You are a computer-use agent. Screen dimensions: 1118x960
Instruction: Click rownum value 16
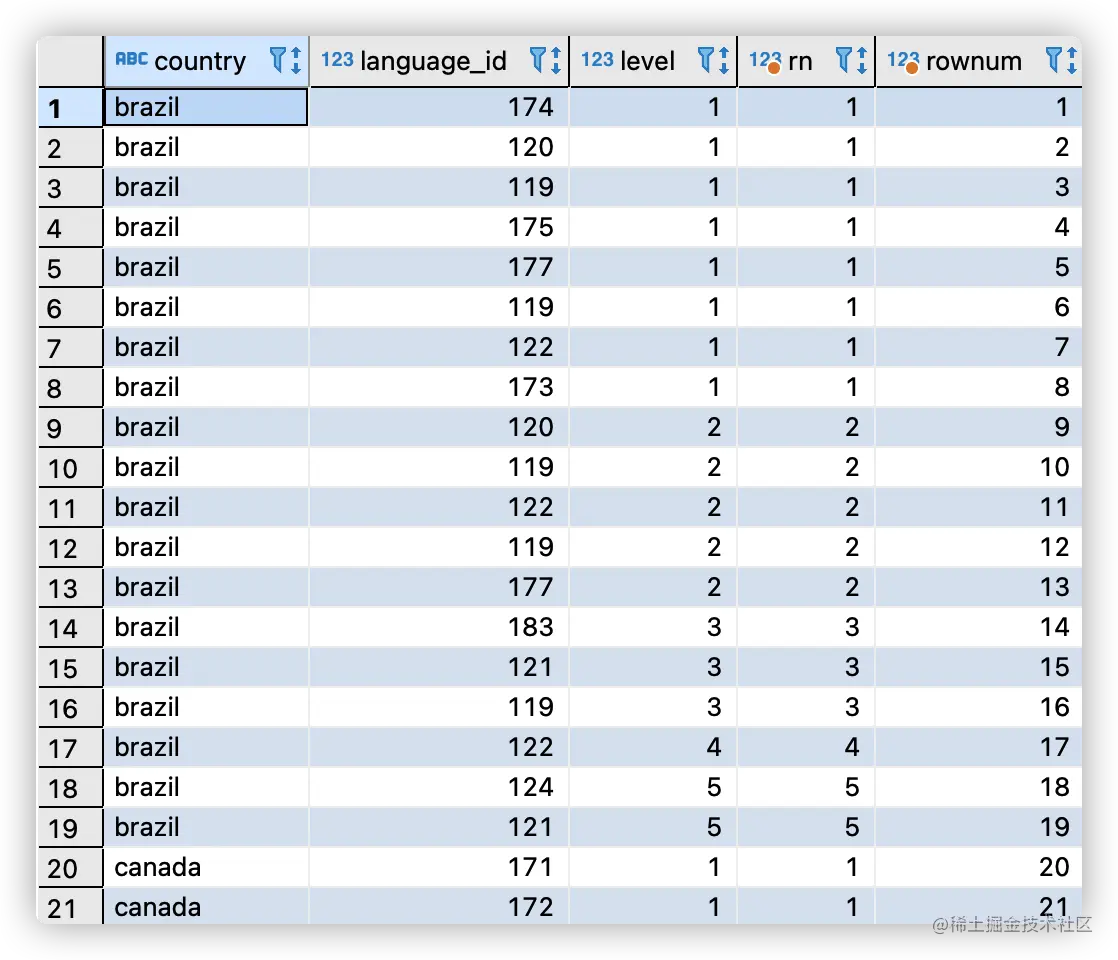[x=1055, y=707]
